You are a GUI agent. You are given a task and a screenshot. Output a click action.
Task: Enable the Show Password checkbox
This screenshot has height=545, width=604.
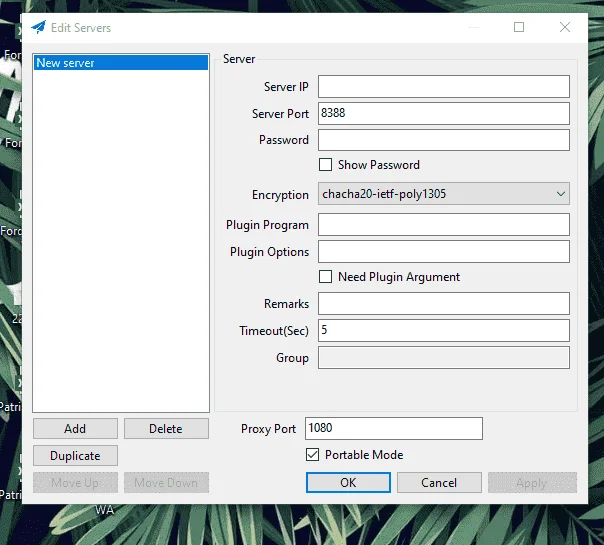click(325, 164)
